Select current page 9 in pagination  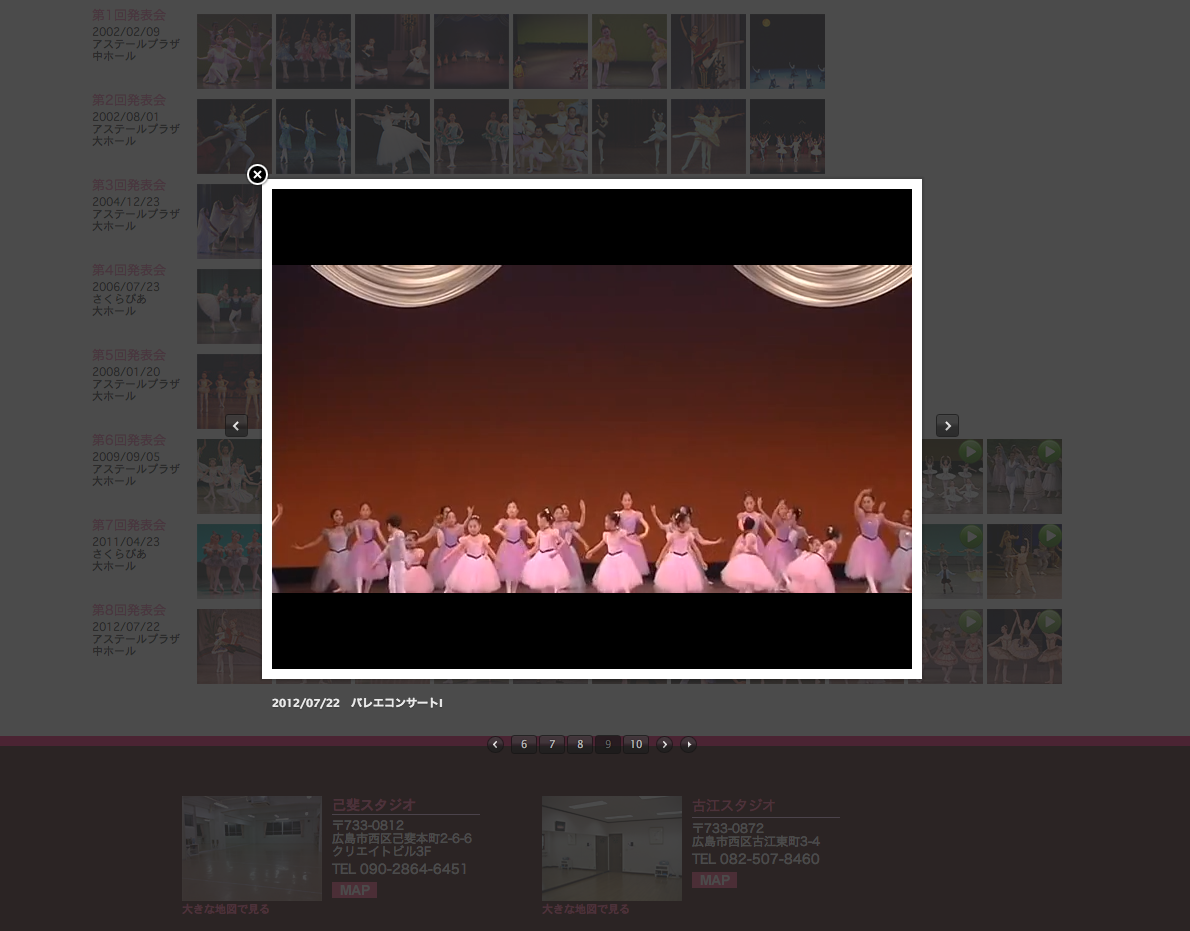tap(608, 745)
